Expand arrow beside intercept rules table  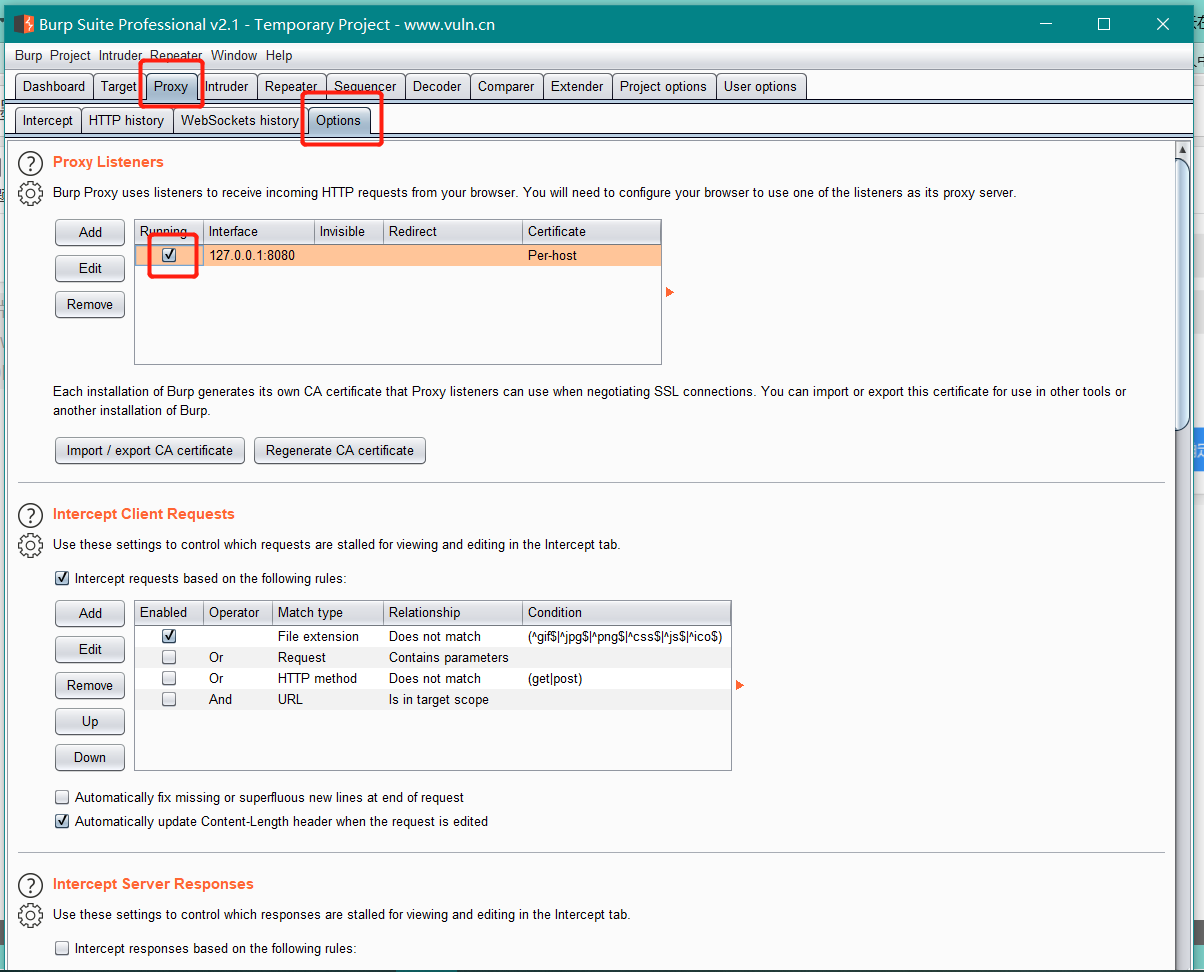pyautogui.click(x=740, y=685)
